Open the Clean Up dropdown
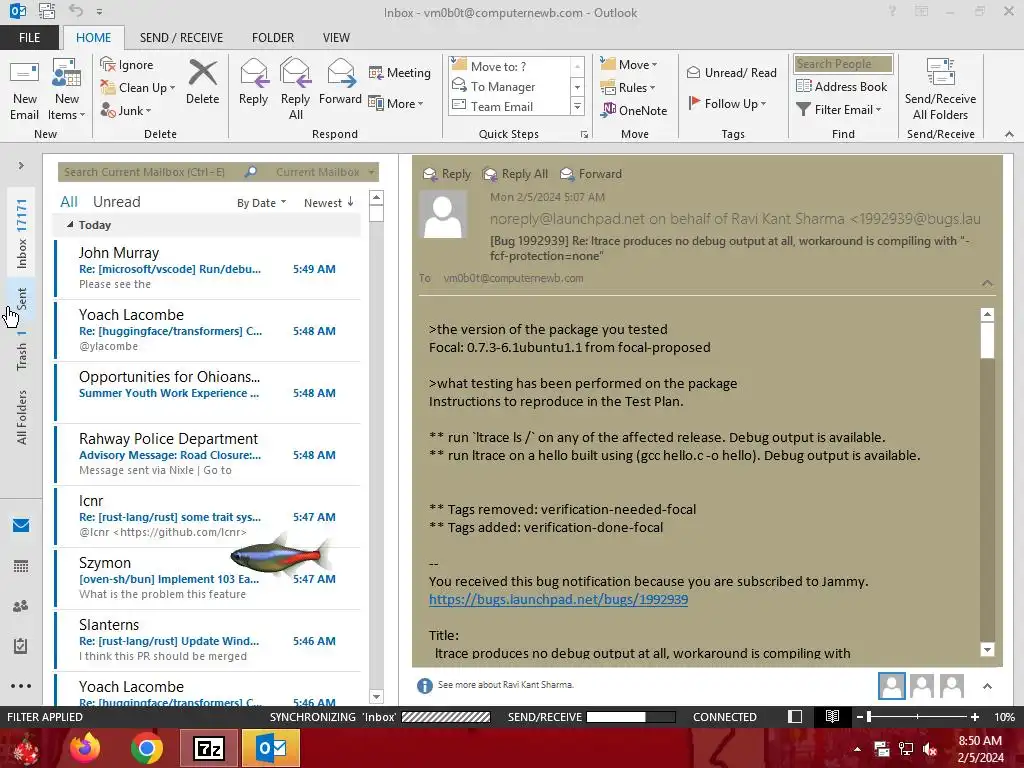The height and width of the screenshot is (768, 1024). (138, 88)
